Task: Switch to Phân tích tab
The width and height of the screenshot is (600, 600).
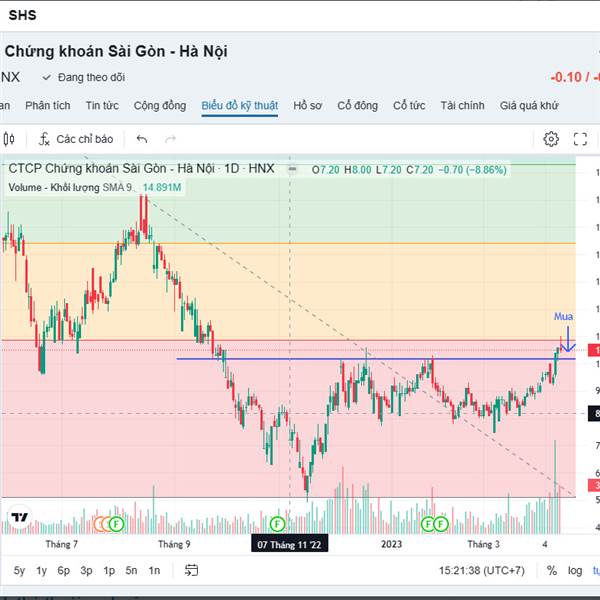Action: click(x=48, y=106)
